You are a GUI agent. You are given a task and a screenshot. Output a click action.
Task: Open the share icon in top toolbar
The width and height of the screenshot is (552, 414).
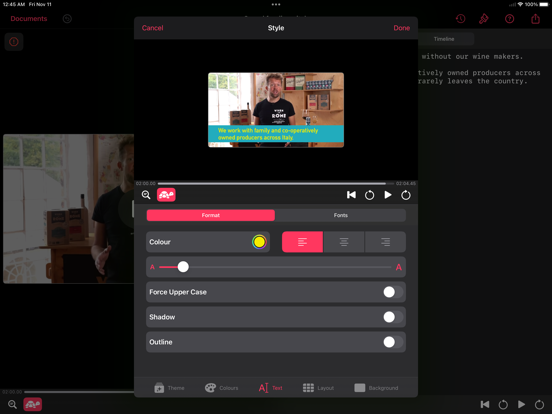point(535,19)
